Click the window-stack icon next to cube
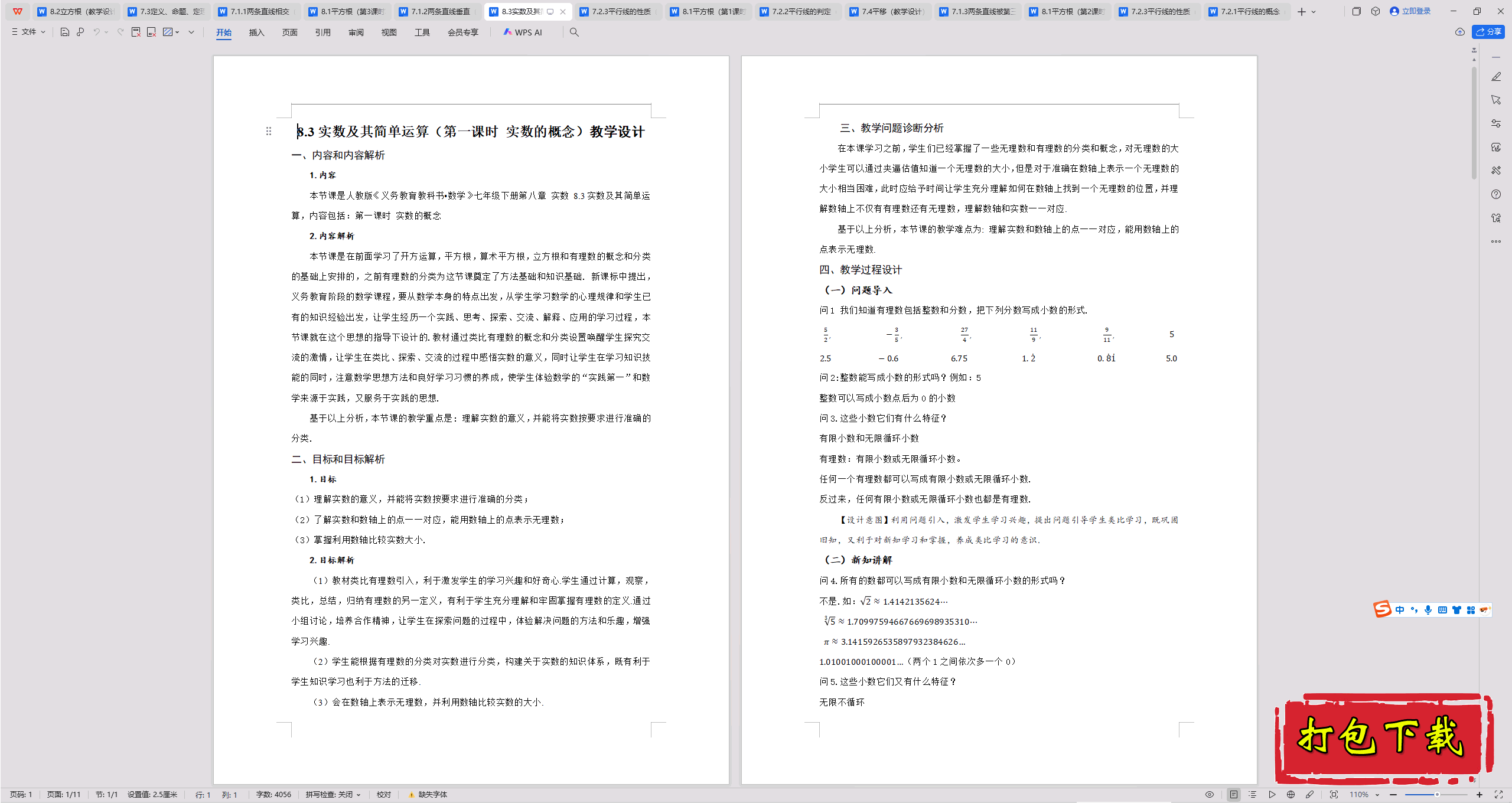This screenshot has width=1512, height=803. [x=1357, y=11]
